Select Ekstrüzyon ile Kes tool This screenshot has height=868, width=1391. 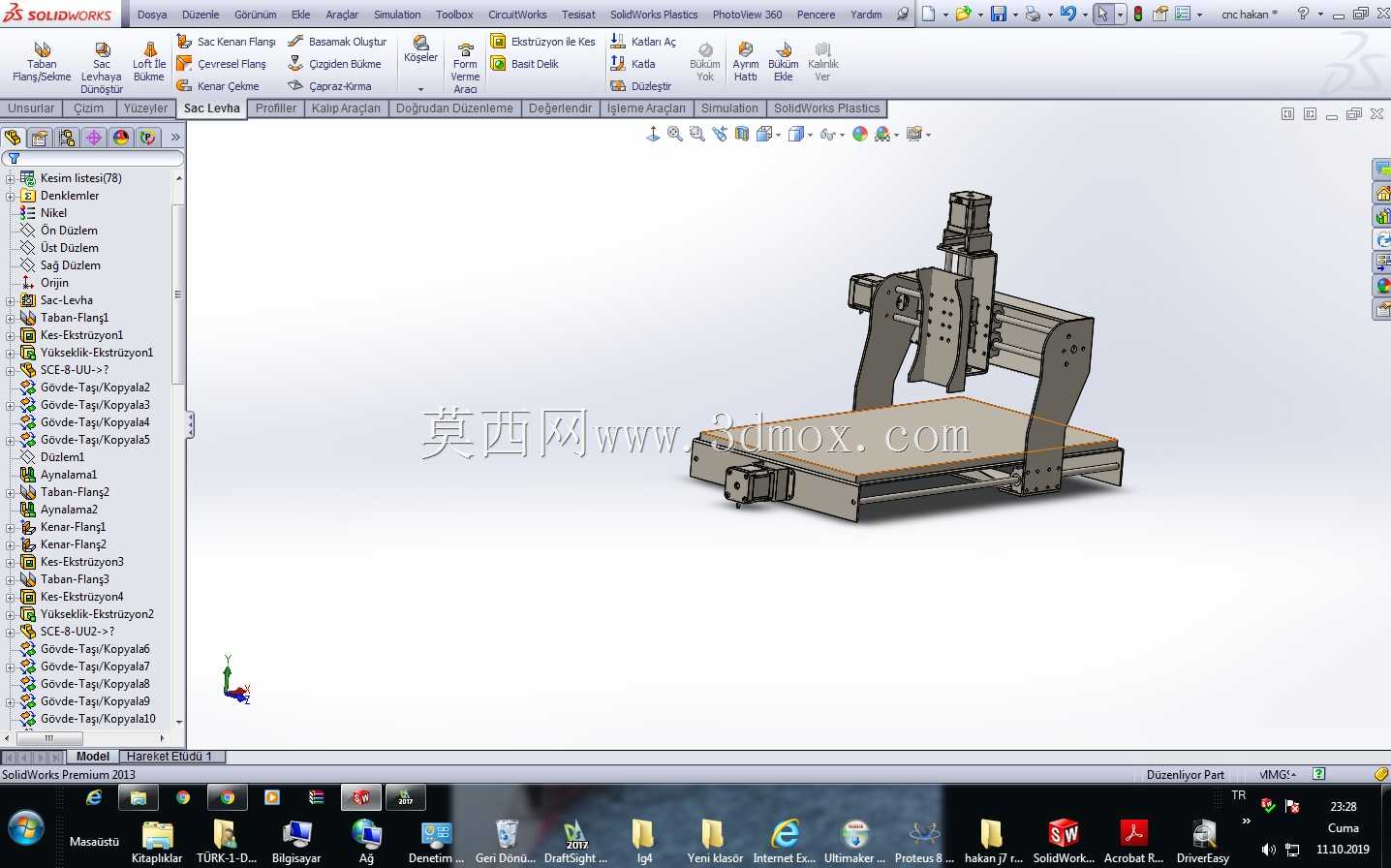[542, 42]
